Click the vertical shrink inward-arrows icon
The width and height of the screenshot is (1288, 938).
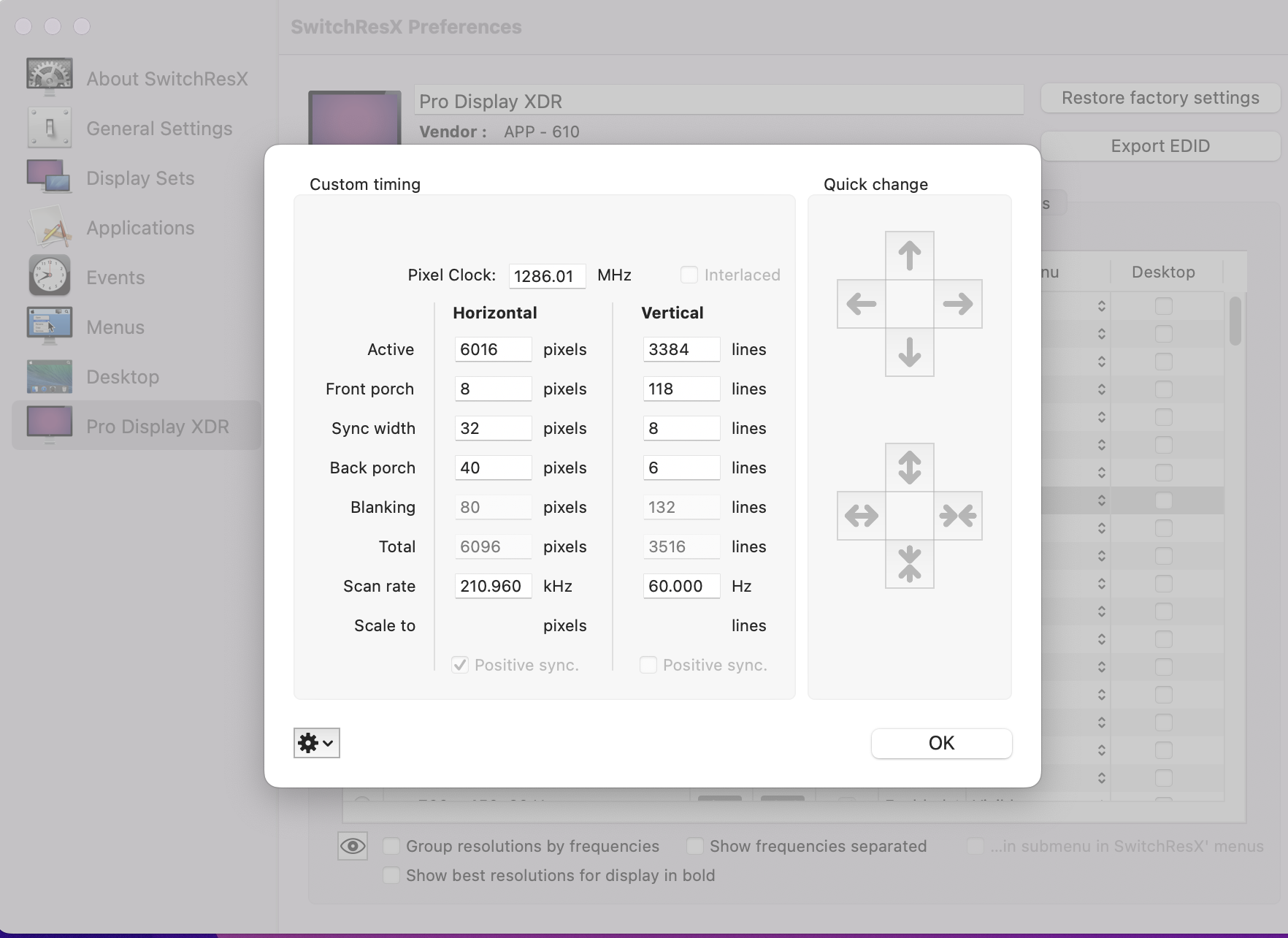click(x=909, y=564)
